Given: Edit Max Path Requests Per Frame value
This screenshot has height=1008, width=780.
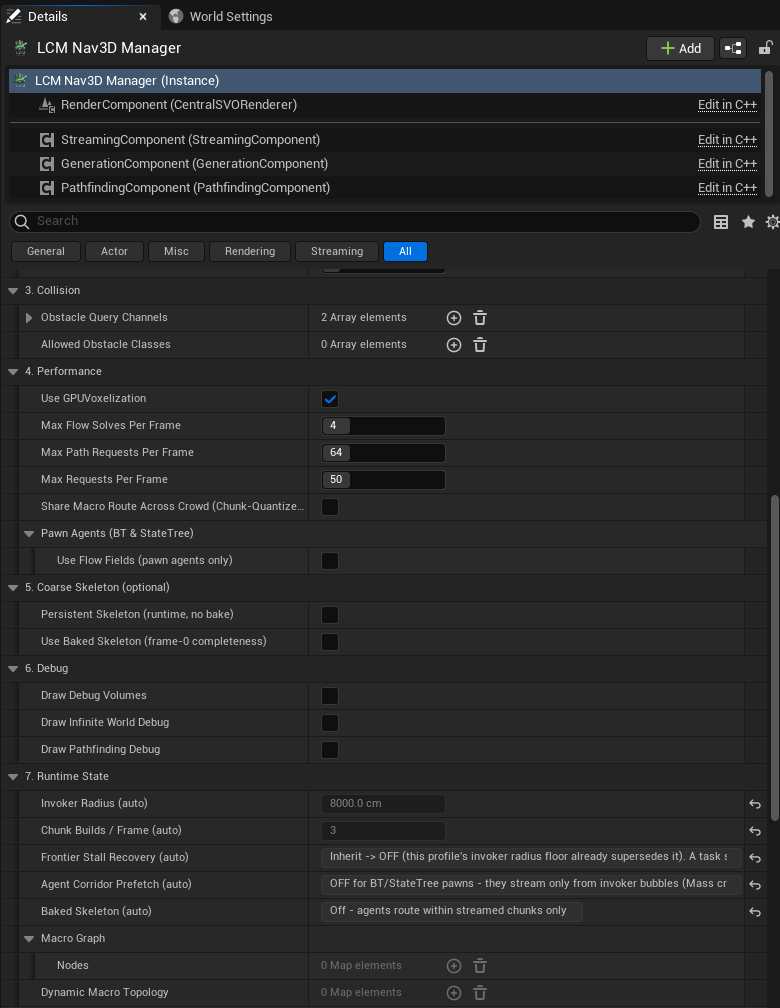Looking at the screenshot, I should (383, 453).
